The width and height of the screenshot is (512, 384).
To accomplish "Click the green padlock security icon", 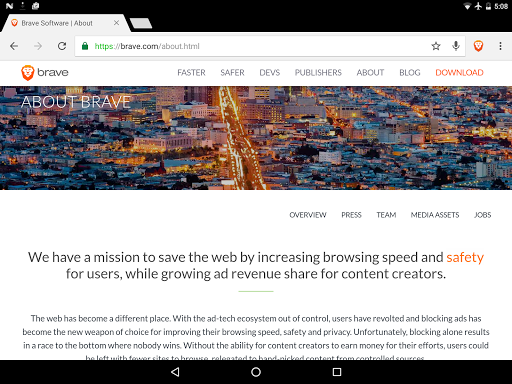I will [x=85, y=46].
